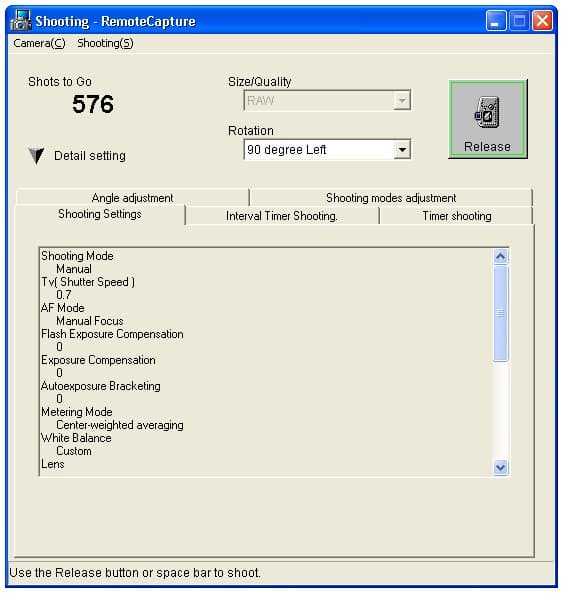Click the RemoteCapture app icon in title bar
Image resolution: width=562 pixels, height=593 pixels.
point(20,20)
